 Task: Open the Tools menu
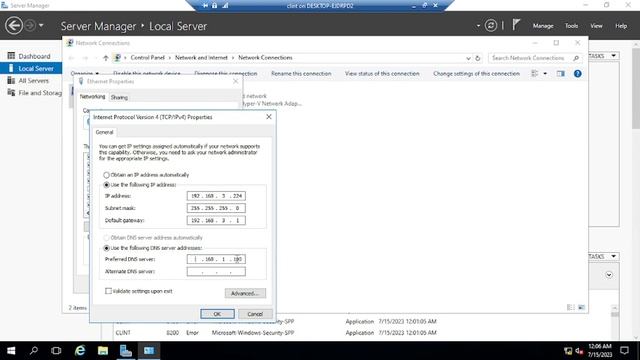pyautogui.click(x=571, y=26)
